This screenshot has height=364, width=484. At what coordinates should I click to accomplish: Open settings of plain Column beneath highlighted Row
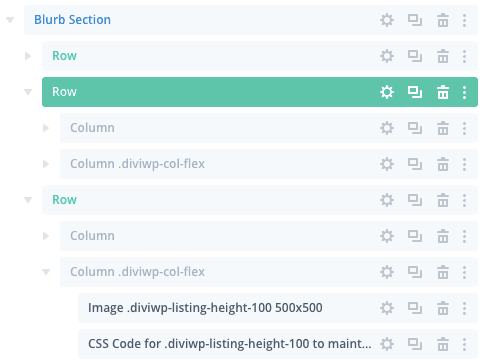pyautogui.click(x=387, y=128)
